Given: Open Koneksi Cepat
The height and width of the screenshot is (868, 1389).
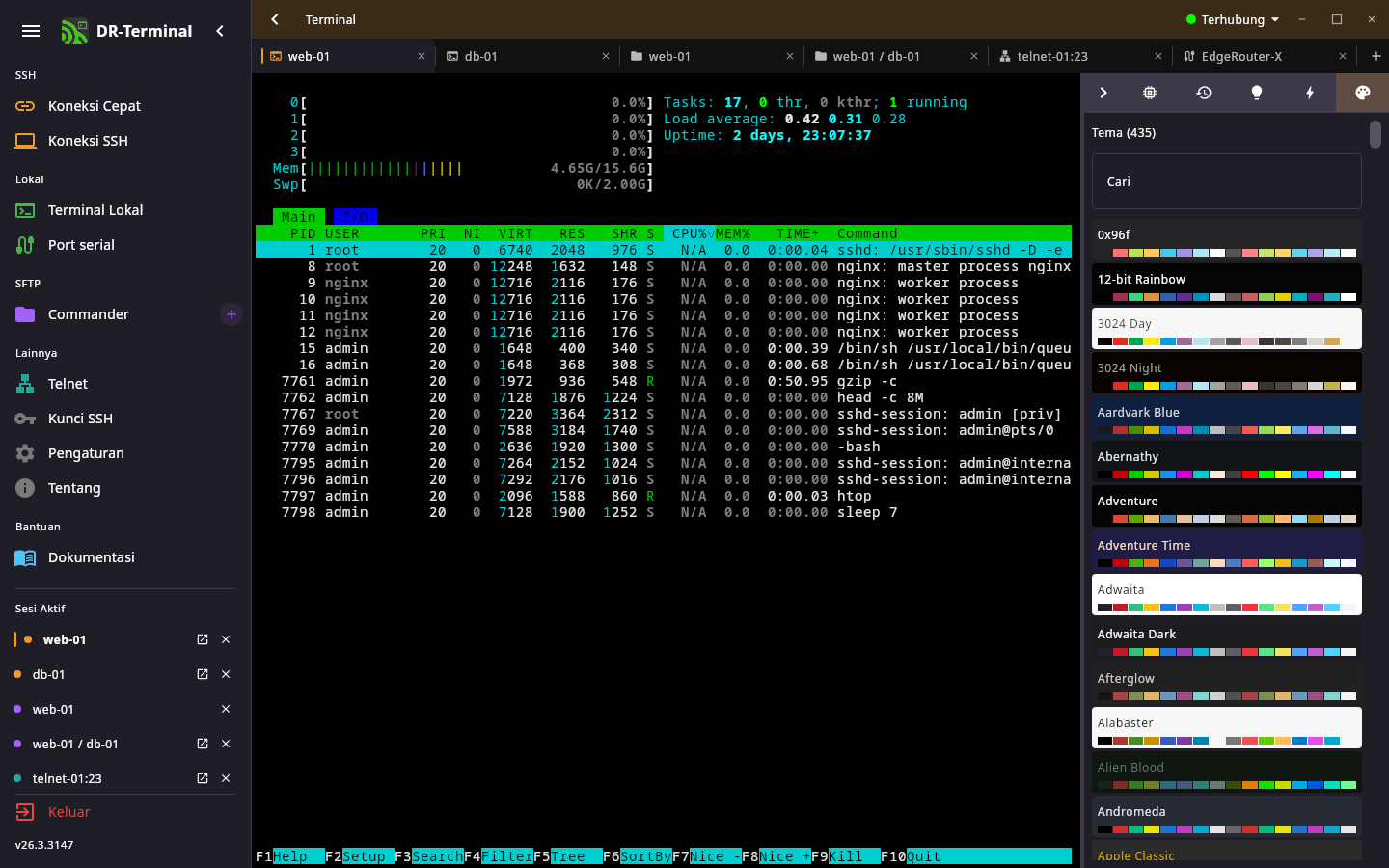Looking at the screenshot, I should [x=125, y=106].
